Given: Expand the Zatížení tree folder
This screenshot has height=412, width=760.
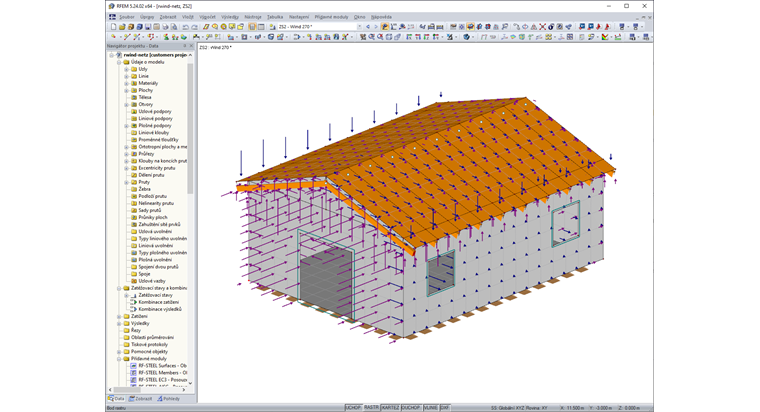Looking at the screenshot, I should pyautogui.click(x=119, y=316).
